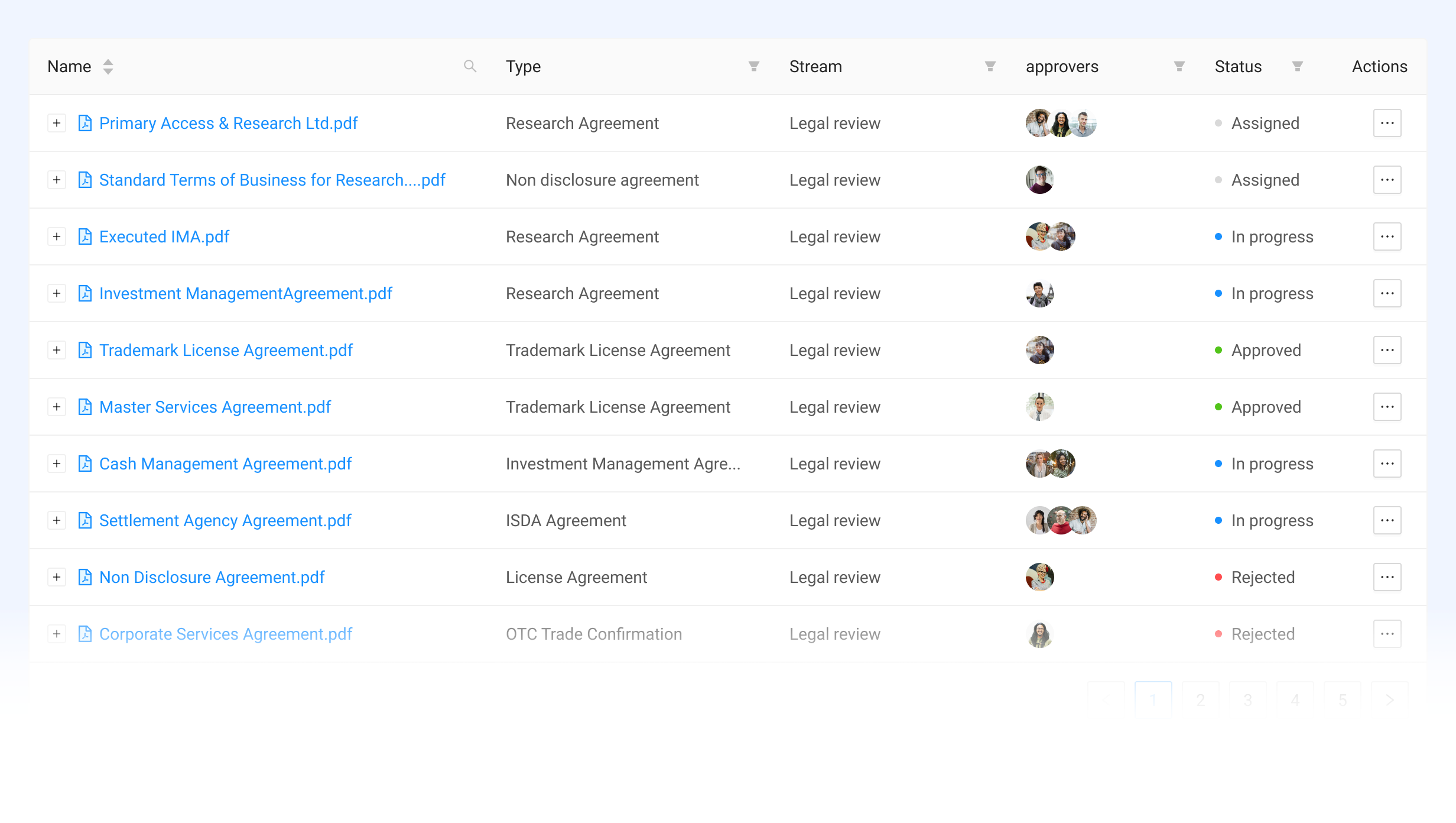Open Corporate Services Agreement.pdf link
1456x823 pixels.
pos(226,634)
